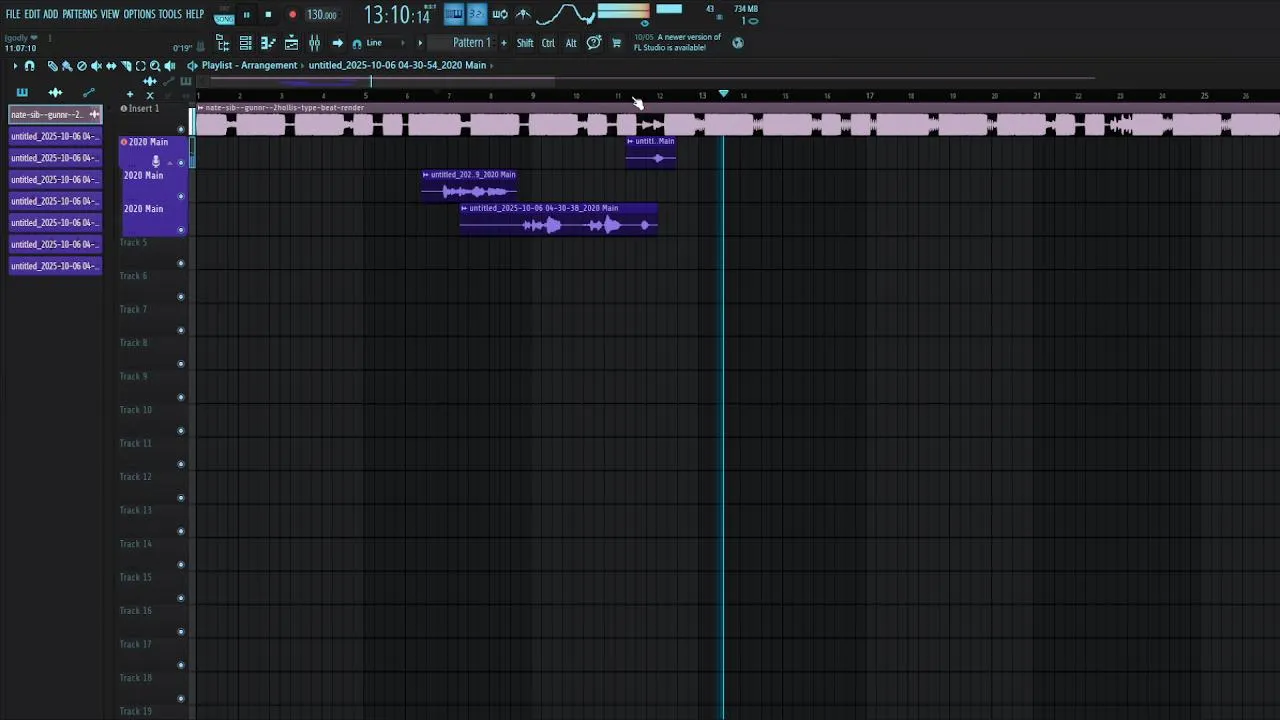Click the playhead marker near bar 13
The image size is (1280, 720).
[x=723, y=94]
